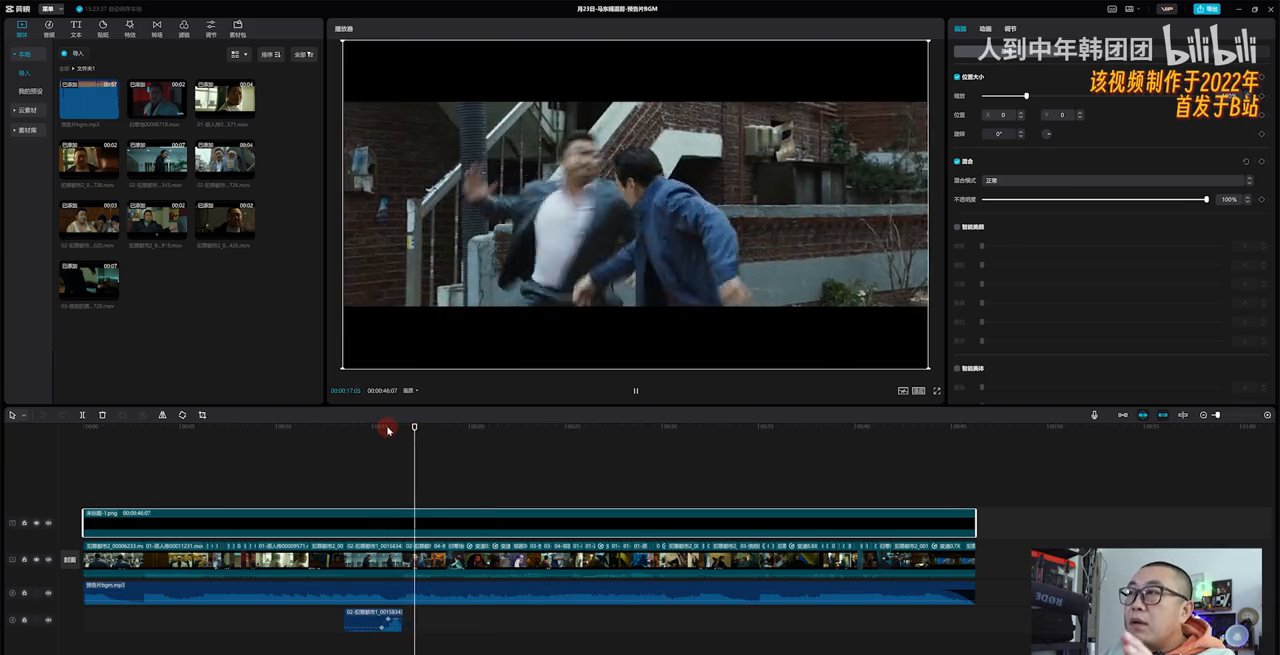This screenshot has height=655, width=1280.
Task: Open the 混合模式 正常 dropdown
Action: point(1117,181)
